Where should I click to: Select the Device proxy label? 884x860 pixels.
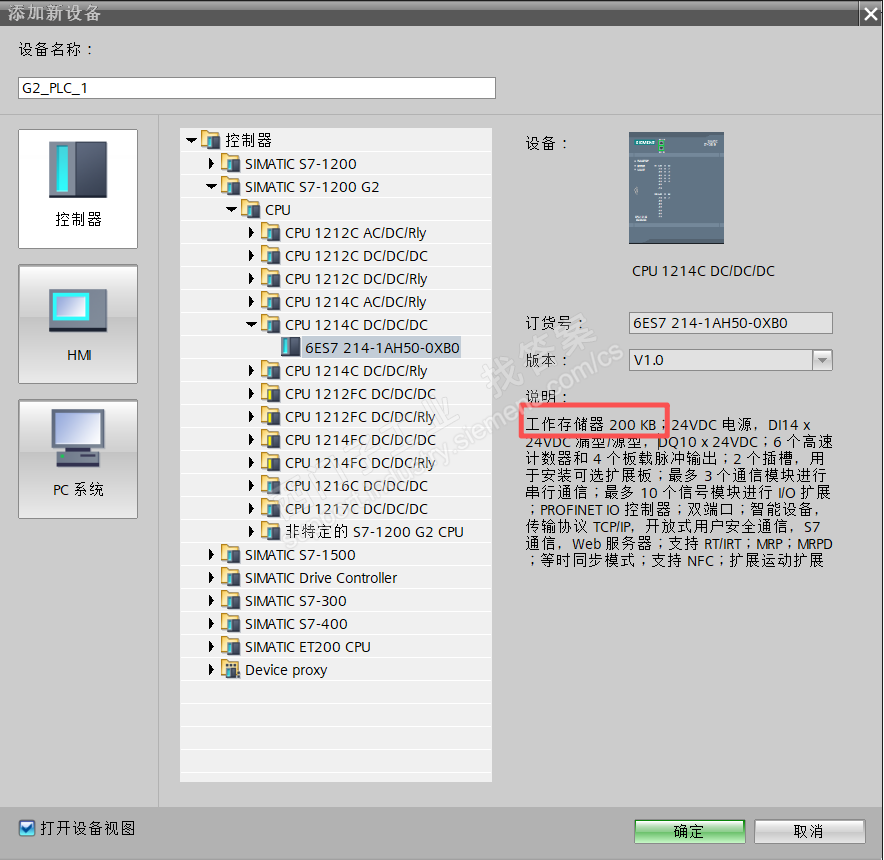click(286, 670)
